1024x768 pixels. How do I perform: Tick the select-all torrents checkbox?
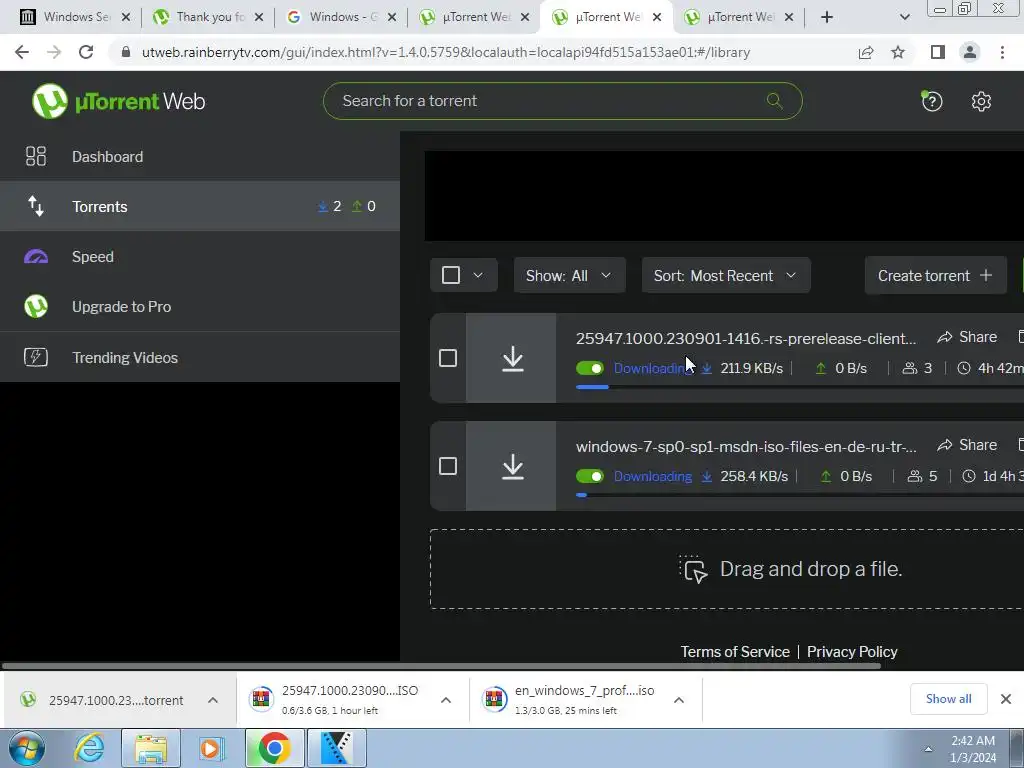coord(451,275)
